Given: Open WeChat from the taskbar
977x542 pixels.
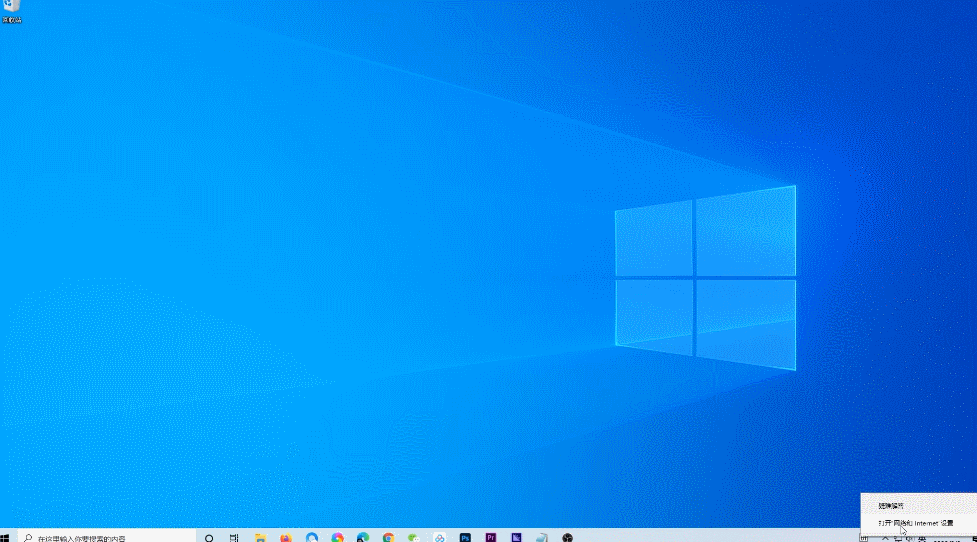Looking at the screenshot, I should [x=414, y=538].
